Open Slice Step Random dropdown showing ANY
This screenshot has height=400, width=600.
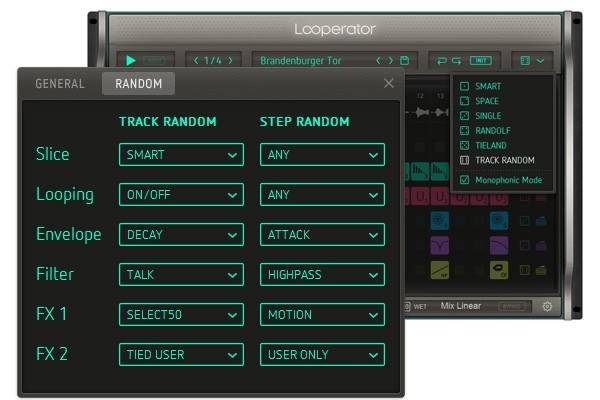322,155
